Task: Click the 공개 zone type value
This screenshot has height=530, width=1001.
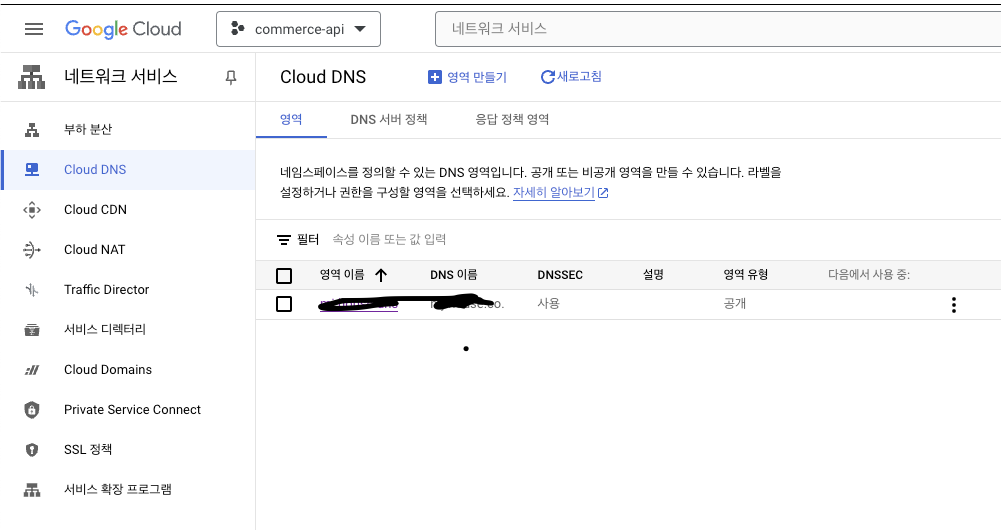Action: point(735,303)
